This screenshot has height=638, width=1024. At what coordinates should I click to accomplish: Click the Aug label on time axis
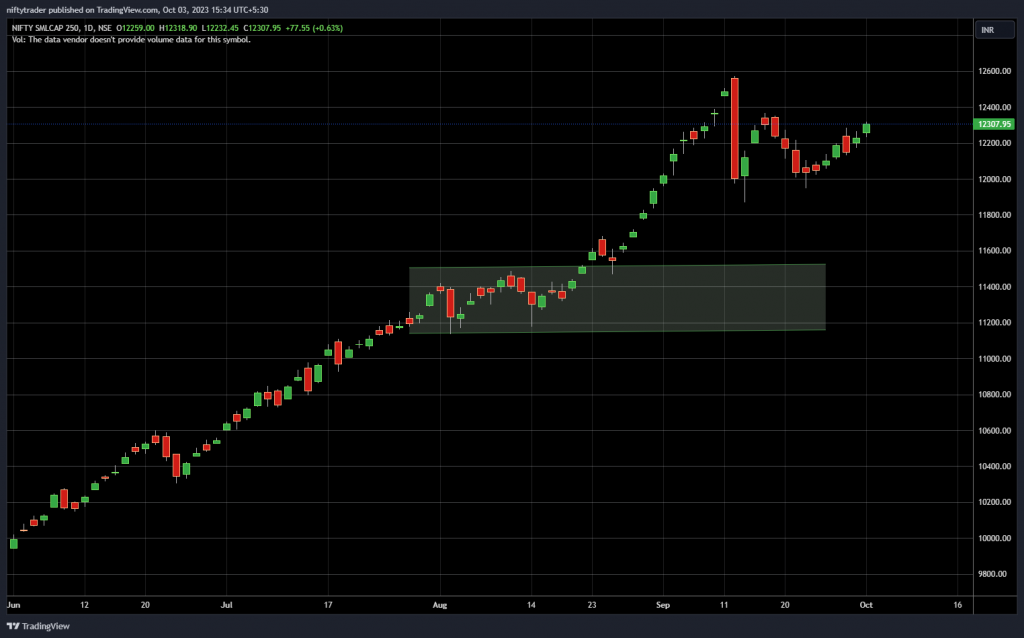(440, 605)
